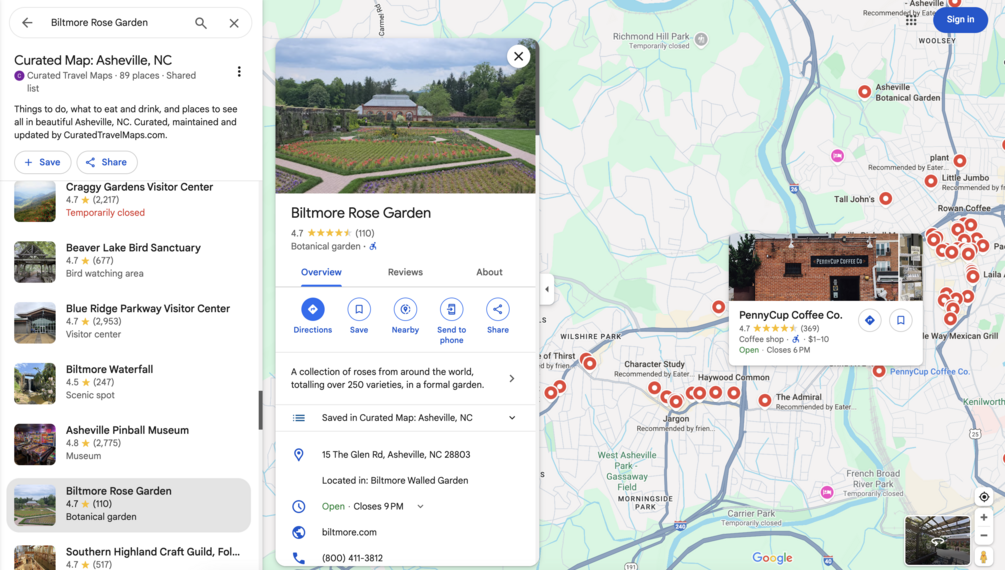The width and height of the screenshot is (1005, 570).
Task: Share the curated map list
Action: pyautogui.click(x=107, y=162)
